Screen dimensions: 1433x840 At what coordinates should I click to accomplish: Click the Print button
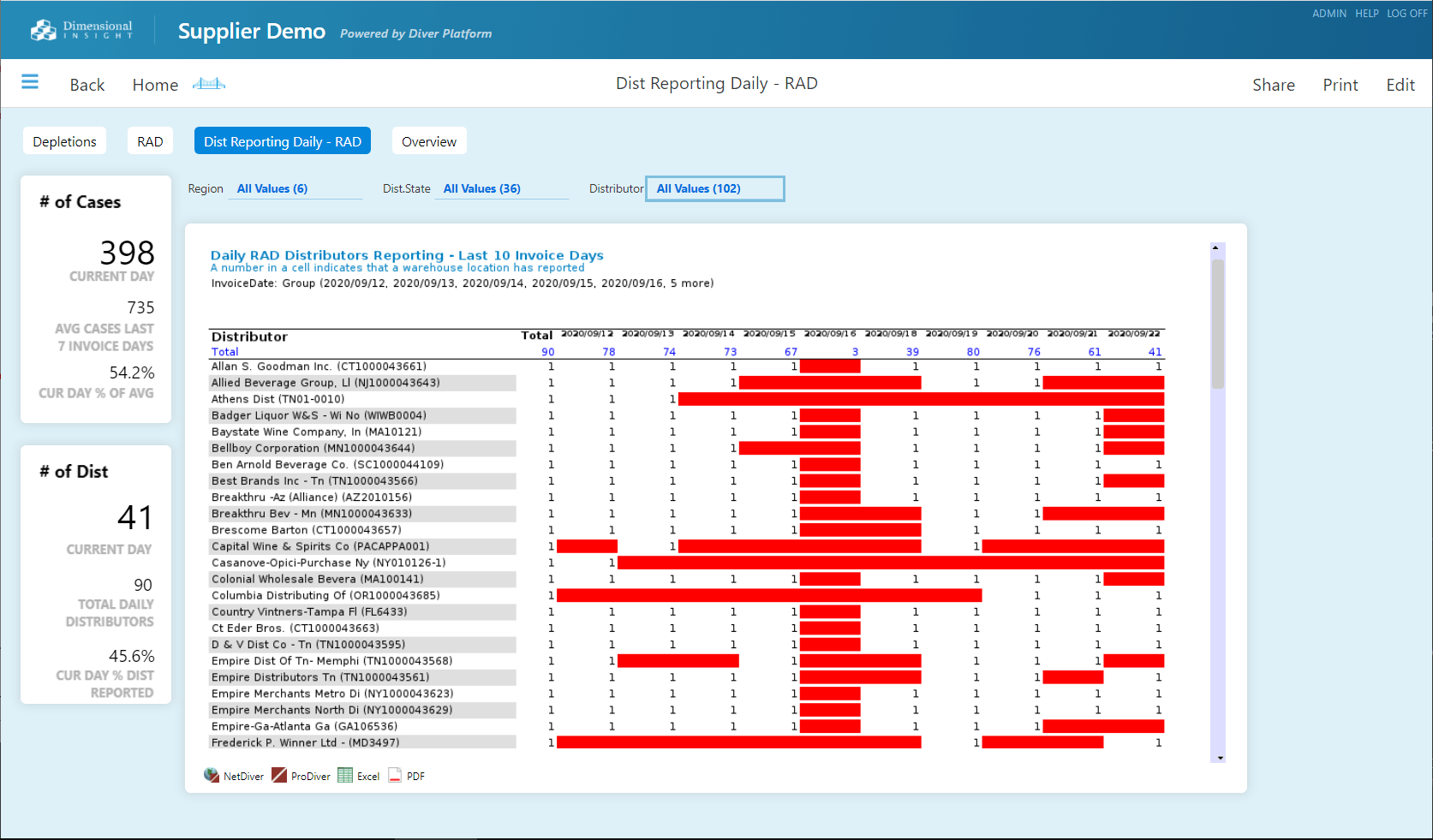tap(1340, 85)
